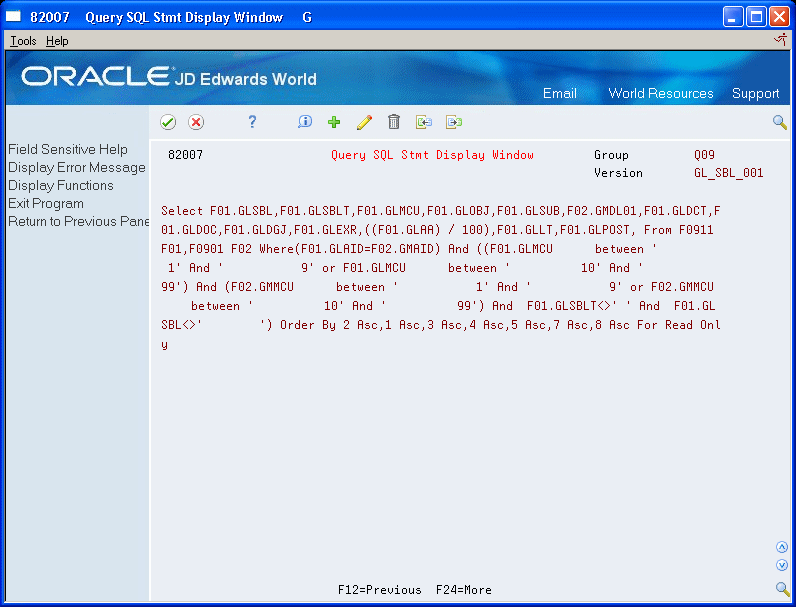
Task: Select Field Sensitive Help
Action: click(68, 149)
